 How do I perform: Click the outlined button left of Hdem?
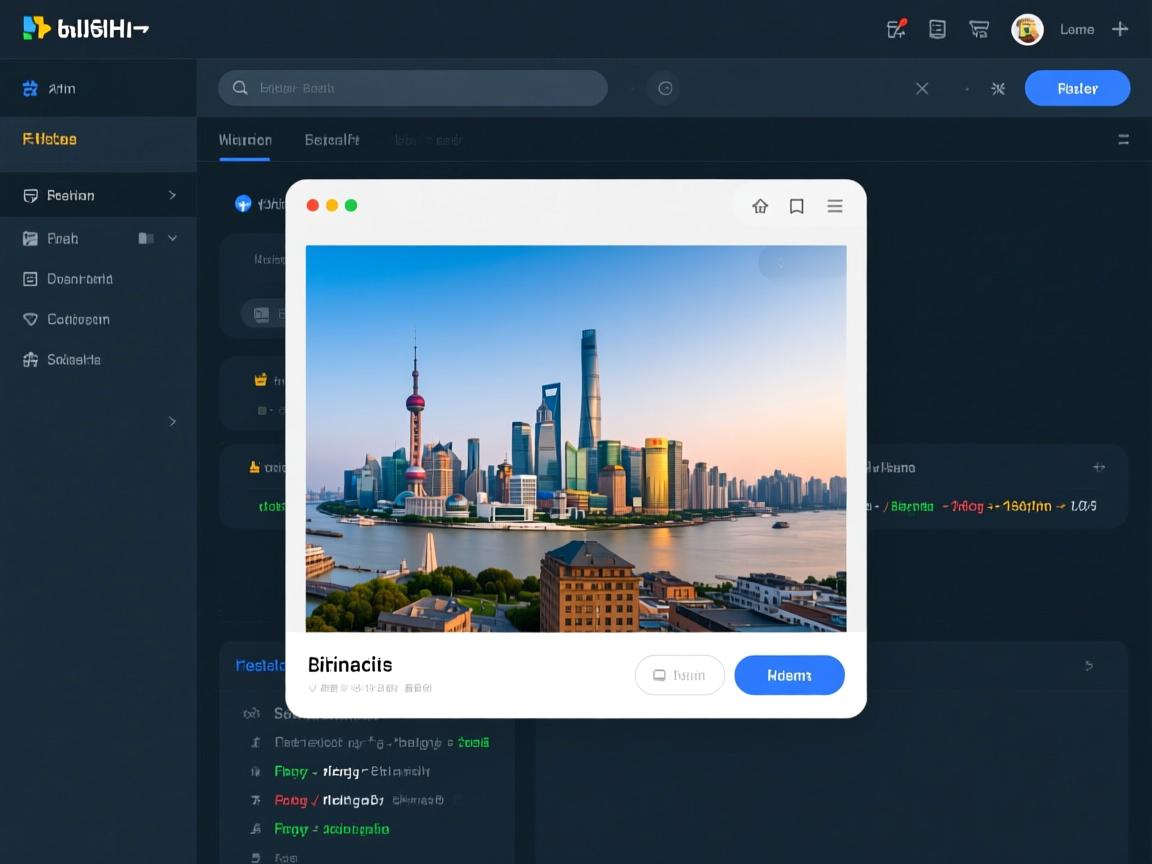679,675
